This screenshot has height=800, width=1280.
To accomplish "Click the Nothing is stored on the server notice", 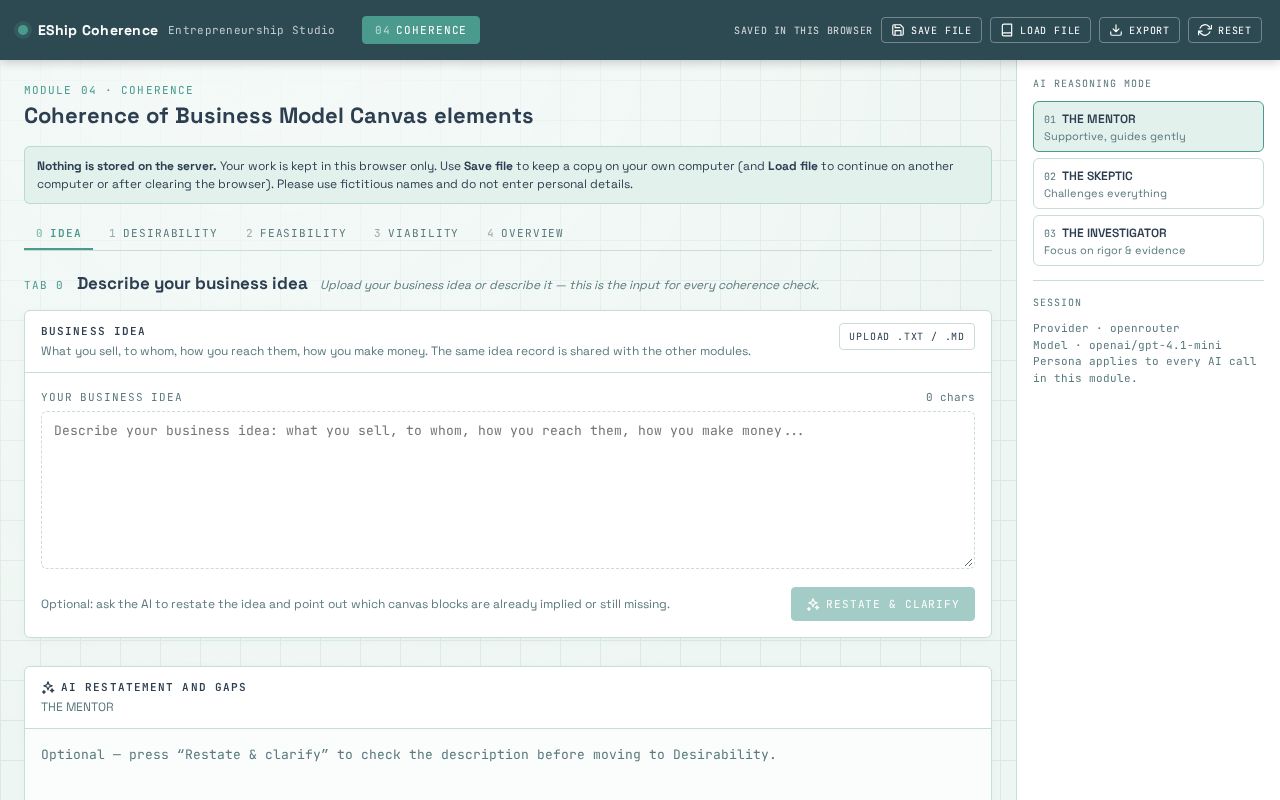I will tap(508, 175).
